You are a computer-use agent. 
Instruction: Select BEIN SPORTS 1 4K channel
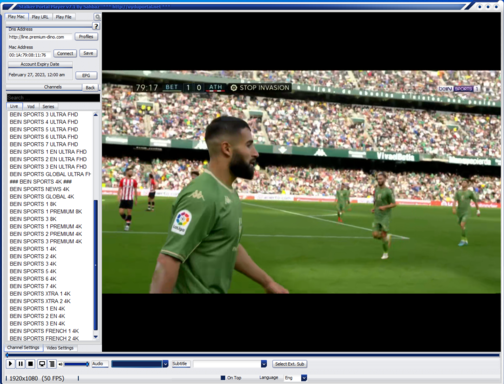(x=33, y=249)
